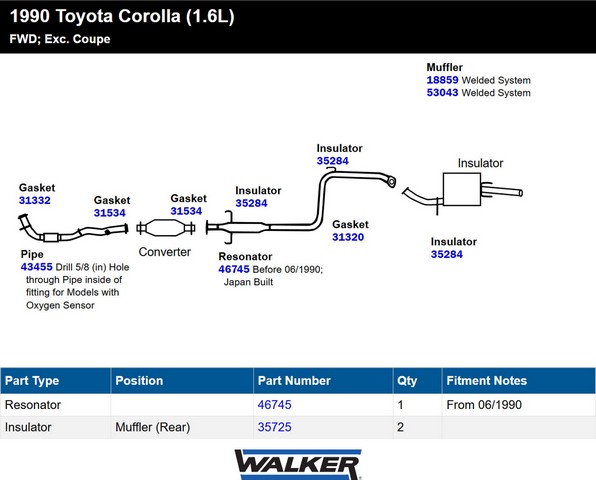This screenshot has width=596, height=480.
Task: Click the front pipe illustration
Action: point(73,229)
